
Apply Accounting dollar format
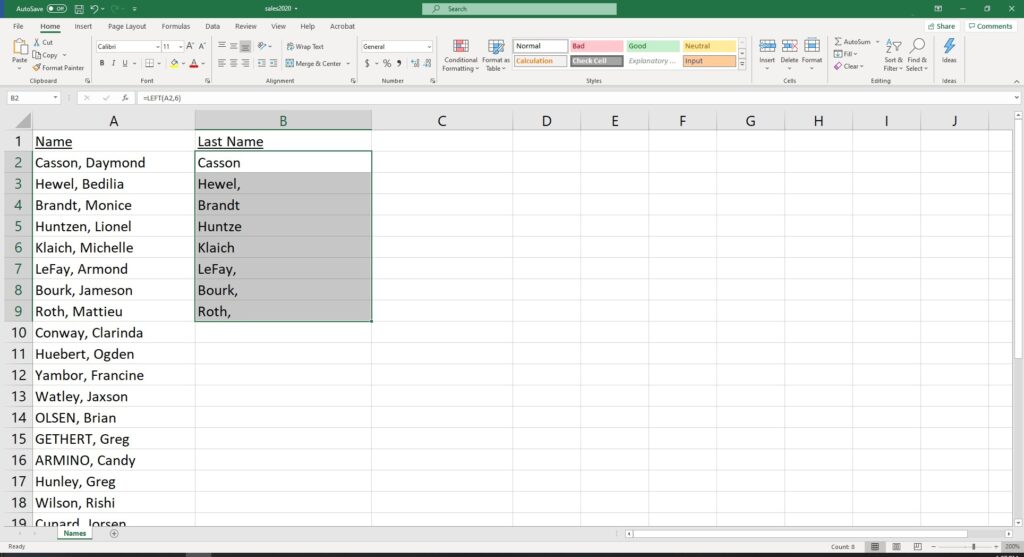tap(367, 63)
